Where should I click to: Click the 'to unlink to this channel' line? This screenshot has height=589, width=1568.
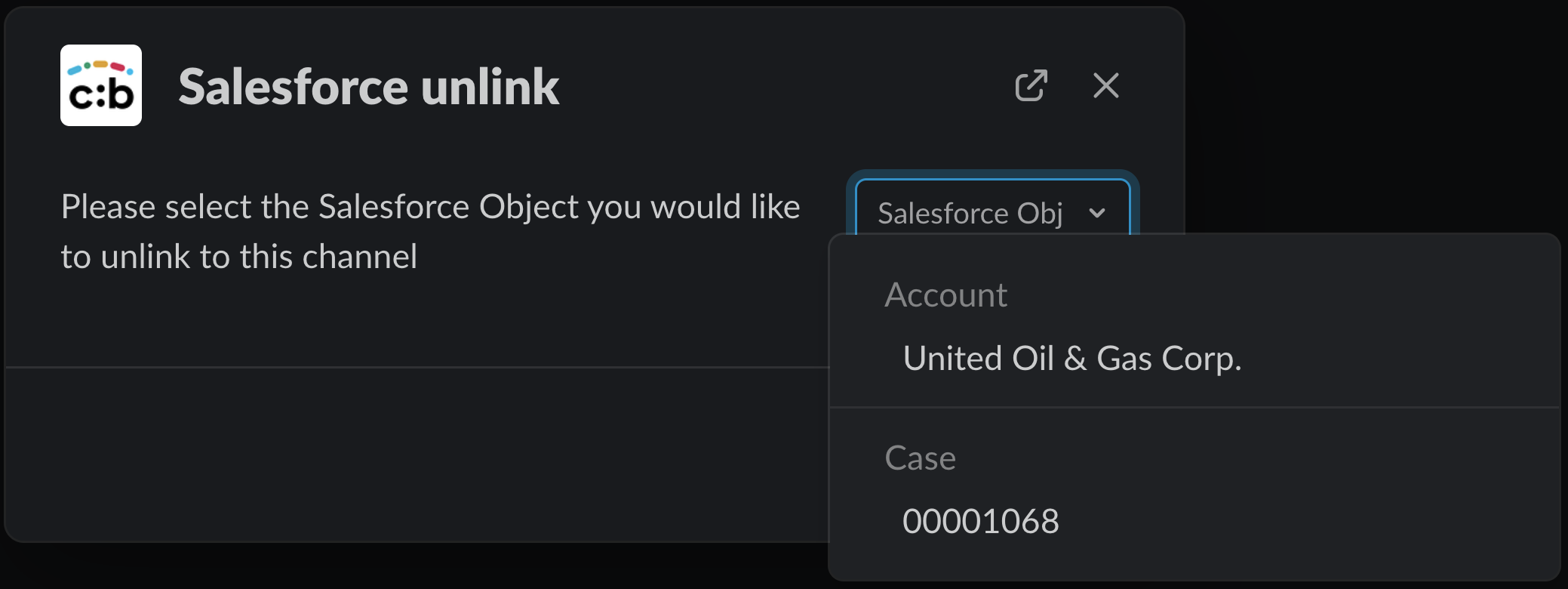238,257
